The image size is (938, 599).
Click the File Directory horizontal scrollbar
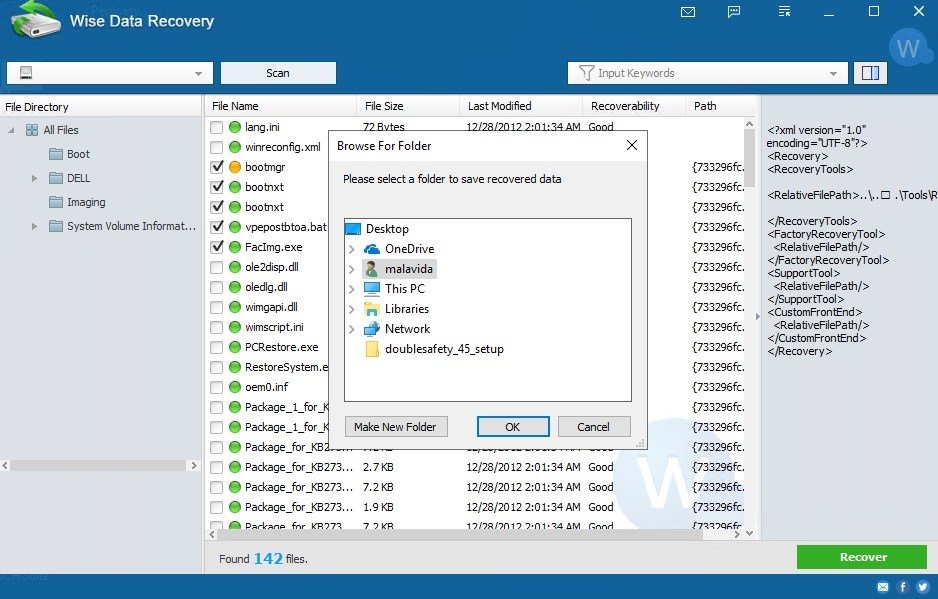[99, 465]
